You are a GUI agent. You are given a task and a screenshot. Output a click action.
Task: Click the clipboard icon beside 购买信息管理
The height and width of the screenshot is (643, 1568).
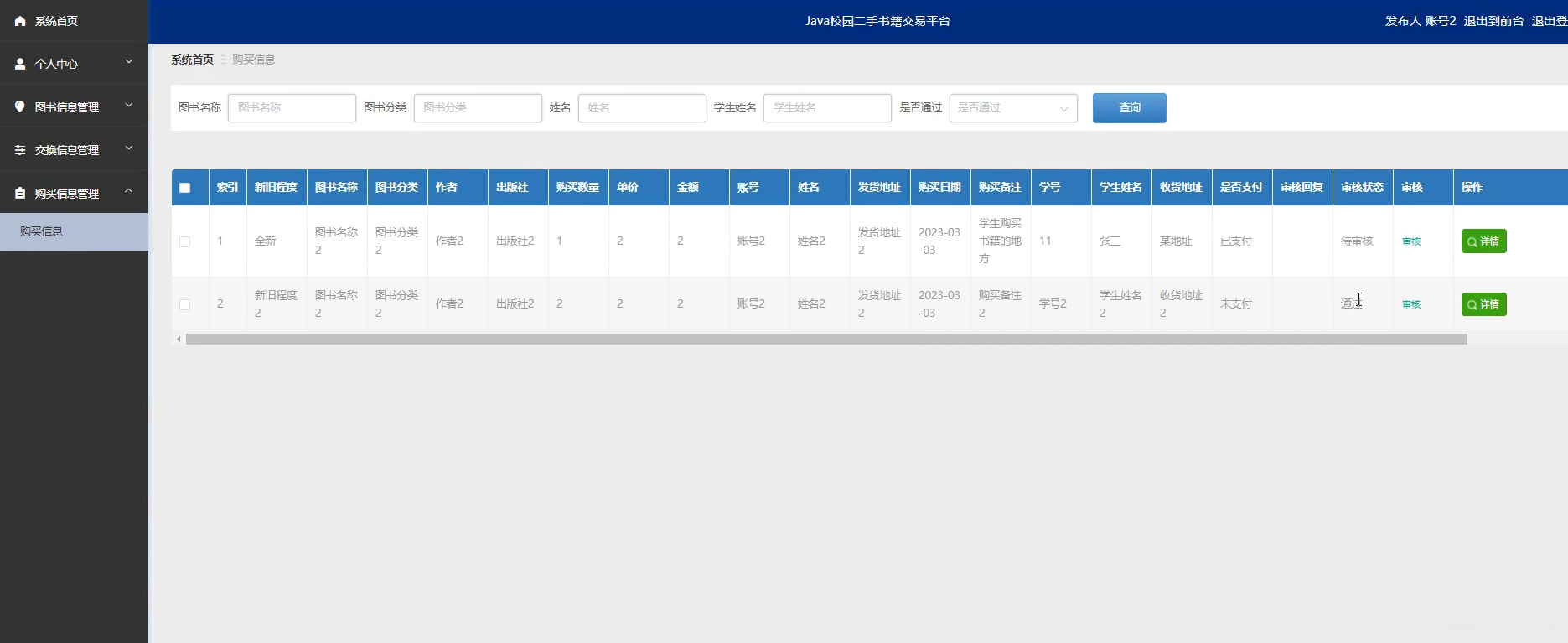point(20,193)
